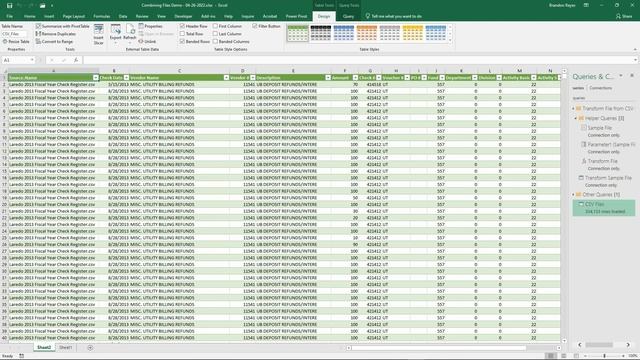Image resolution: width=640 pixels, height=360 pixels.
Task: Open Check Date column filter dropdown
Action: click(x=126, y=78)
